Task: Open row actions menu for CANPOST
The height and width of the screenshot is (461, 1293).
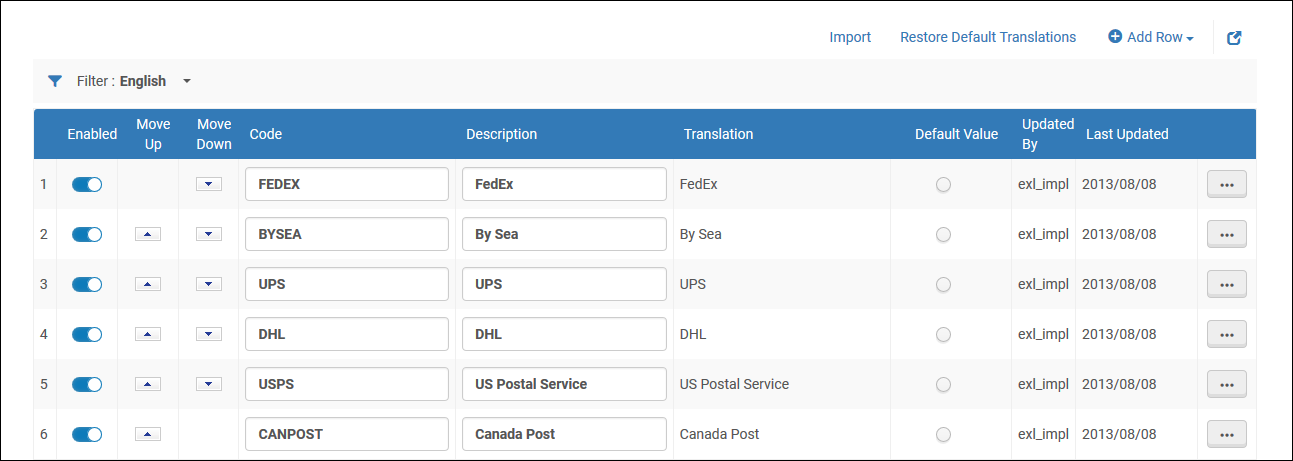Action: [1226, 434]
